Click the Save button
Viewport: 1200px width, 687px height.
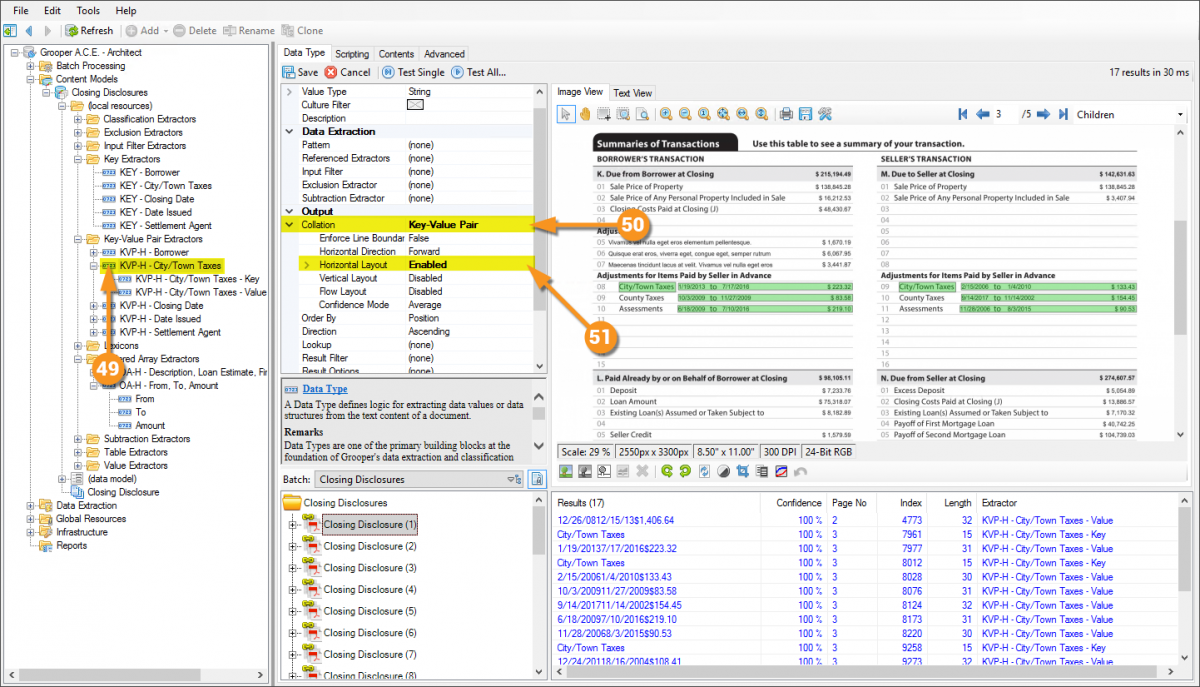coord(300,72)
